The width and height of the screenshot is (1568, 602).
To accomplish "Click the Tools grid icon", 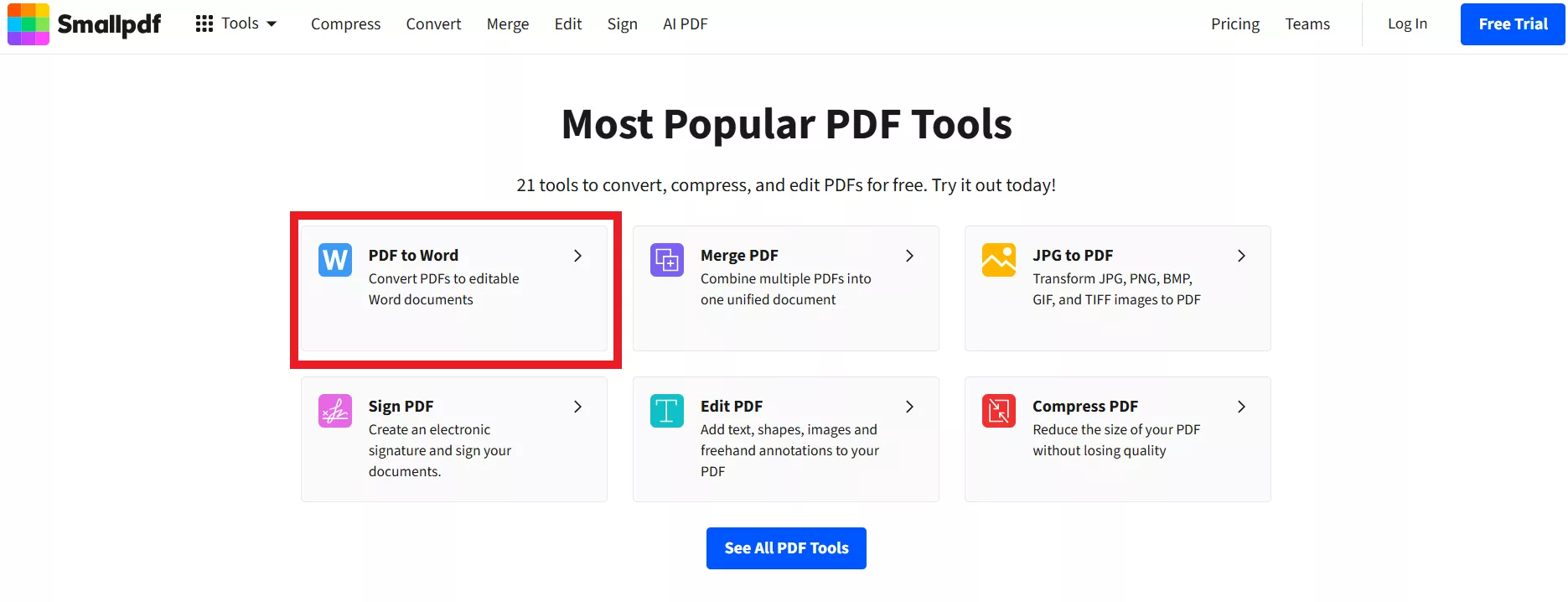I will tap(204, 23).
